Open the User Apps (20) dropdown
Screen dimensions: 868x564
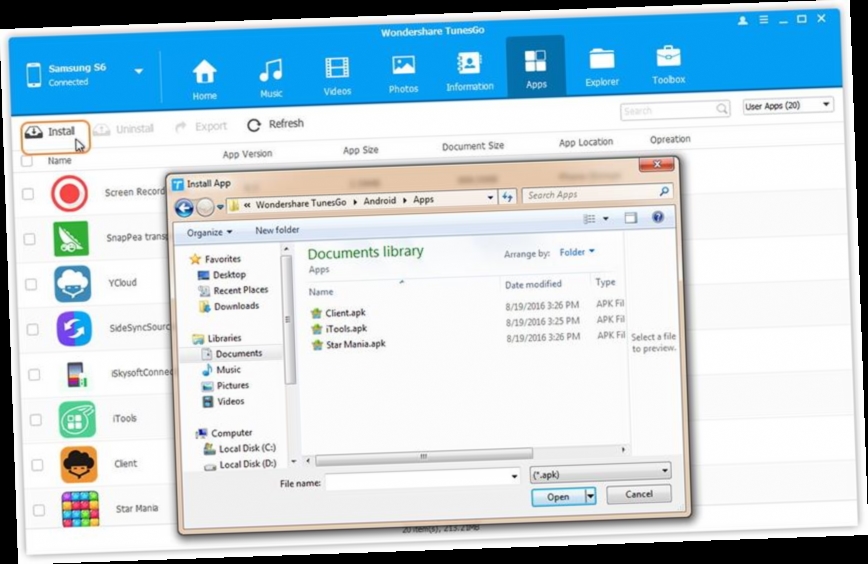pos(788,105)
